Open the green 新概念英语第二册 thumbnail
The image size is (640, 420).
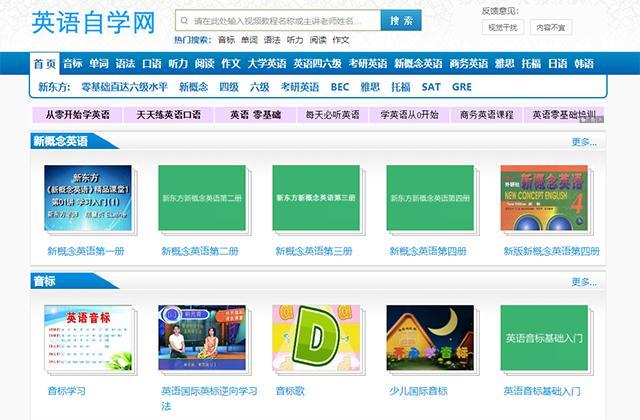[201, 198]
